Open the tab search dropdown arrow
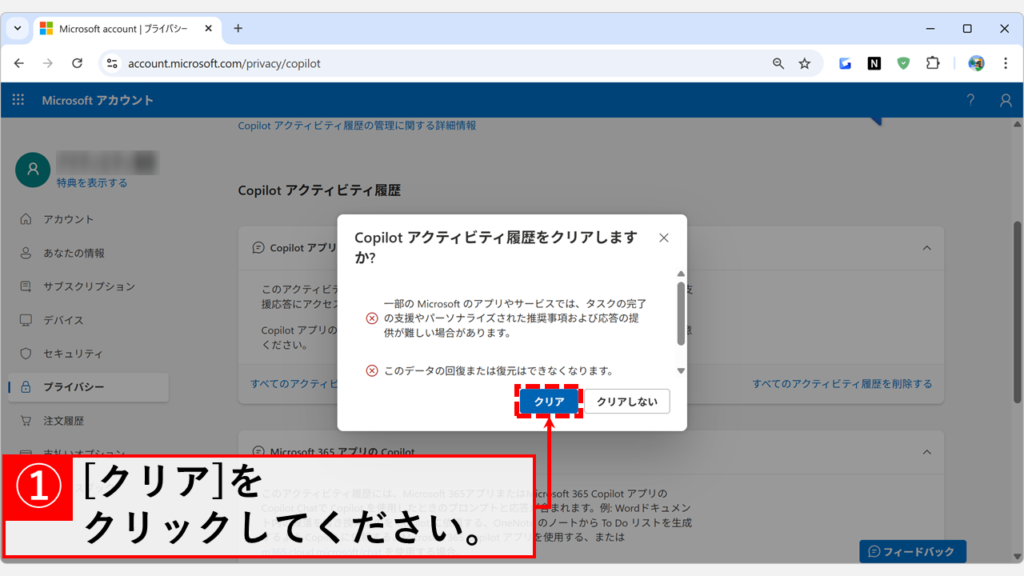1024x576 pixels. click(18, 28)
